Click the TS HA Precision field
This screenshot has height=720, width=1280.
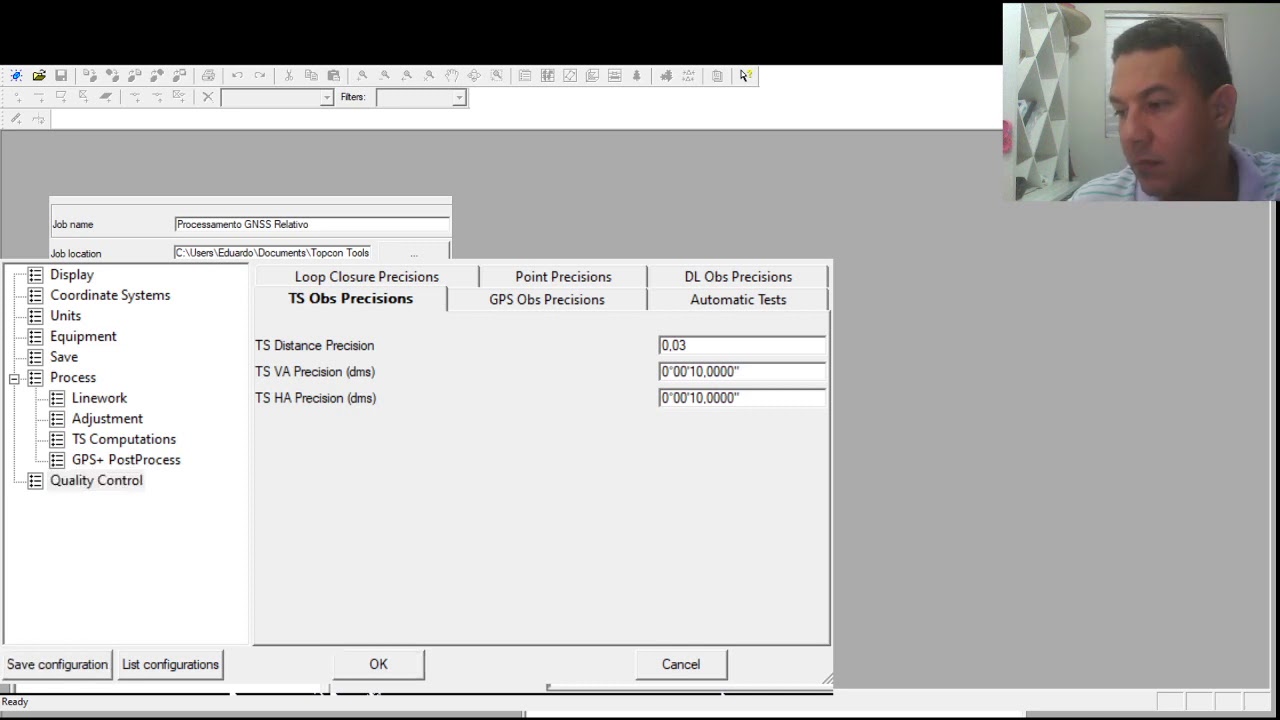click(742, 398)
